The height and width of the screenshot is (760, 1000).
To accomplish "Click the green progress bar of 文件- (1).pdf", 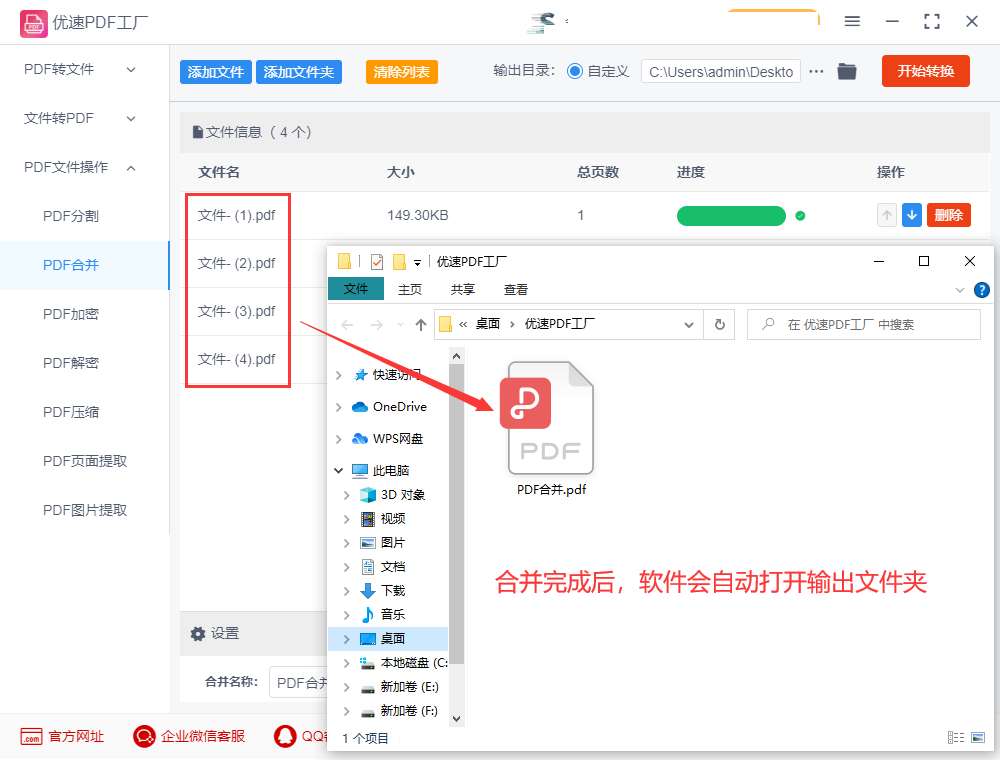I will 731,216.
